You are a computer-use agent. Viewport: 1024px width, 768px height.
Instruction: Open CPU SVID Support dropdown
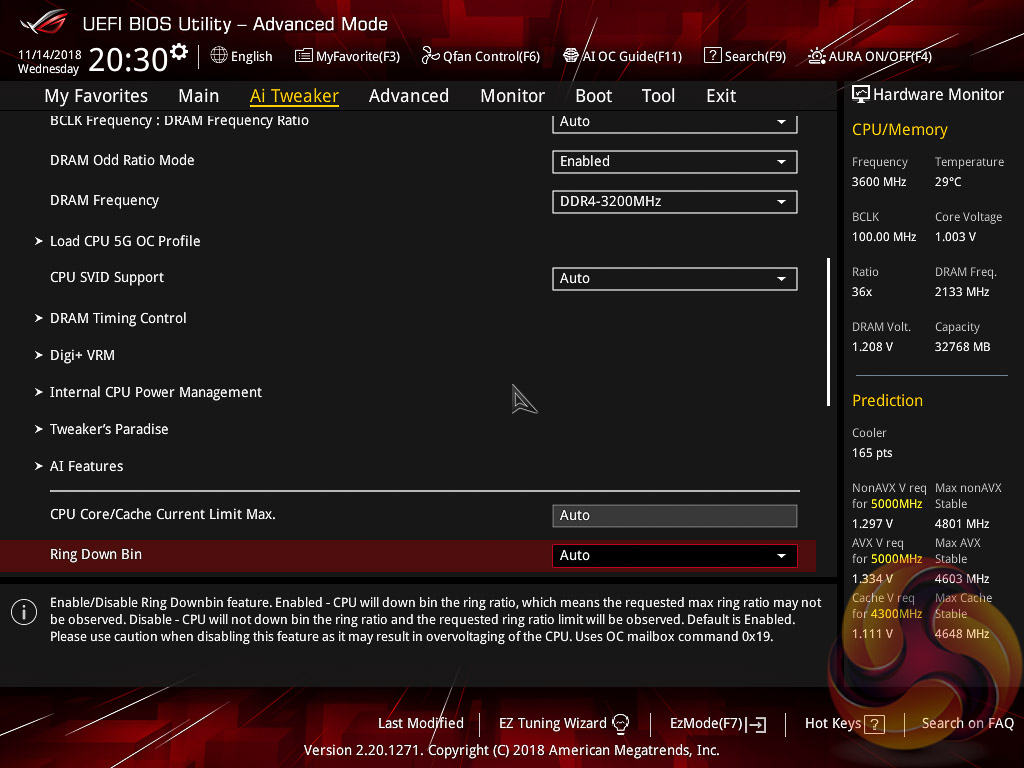(675, 279)
